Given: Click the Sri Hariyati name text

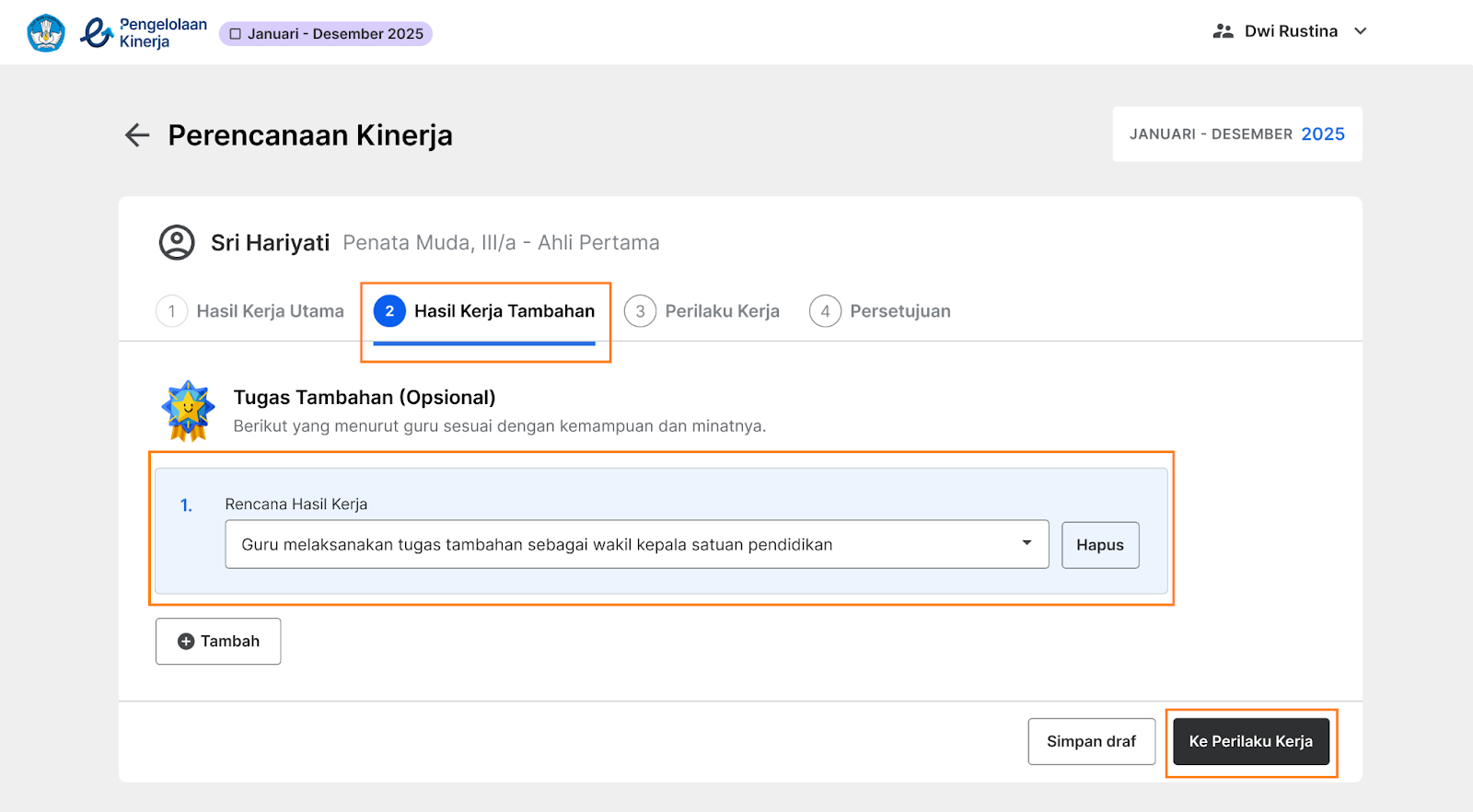Looking at the screenshot, I should (x=270, y=243).
